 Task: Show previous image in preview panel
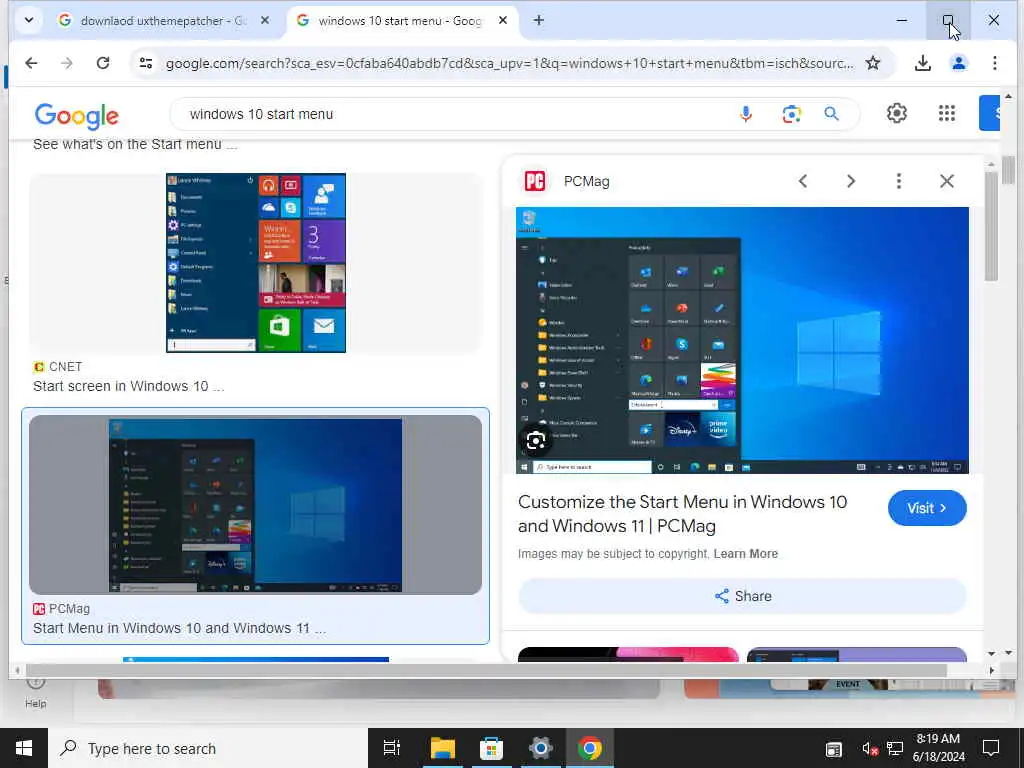tap(803, 181)
